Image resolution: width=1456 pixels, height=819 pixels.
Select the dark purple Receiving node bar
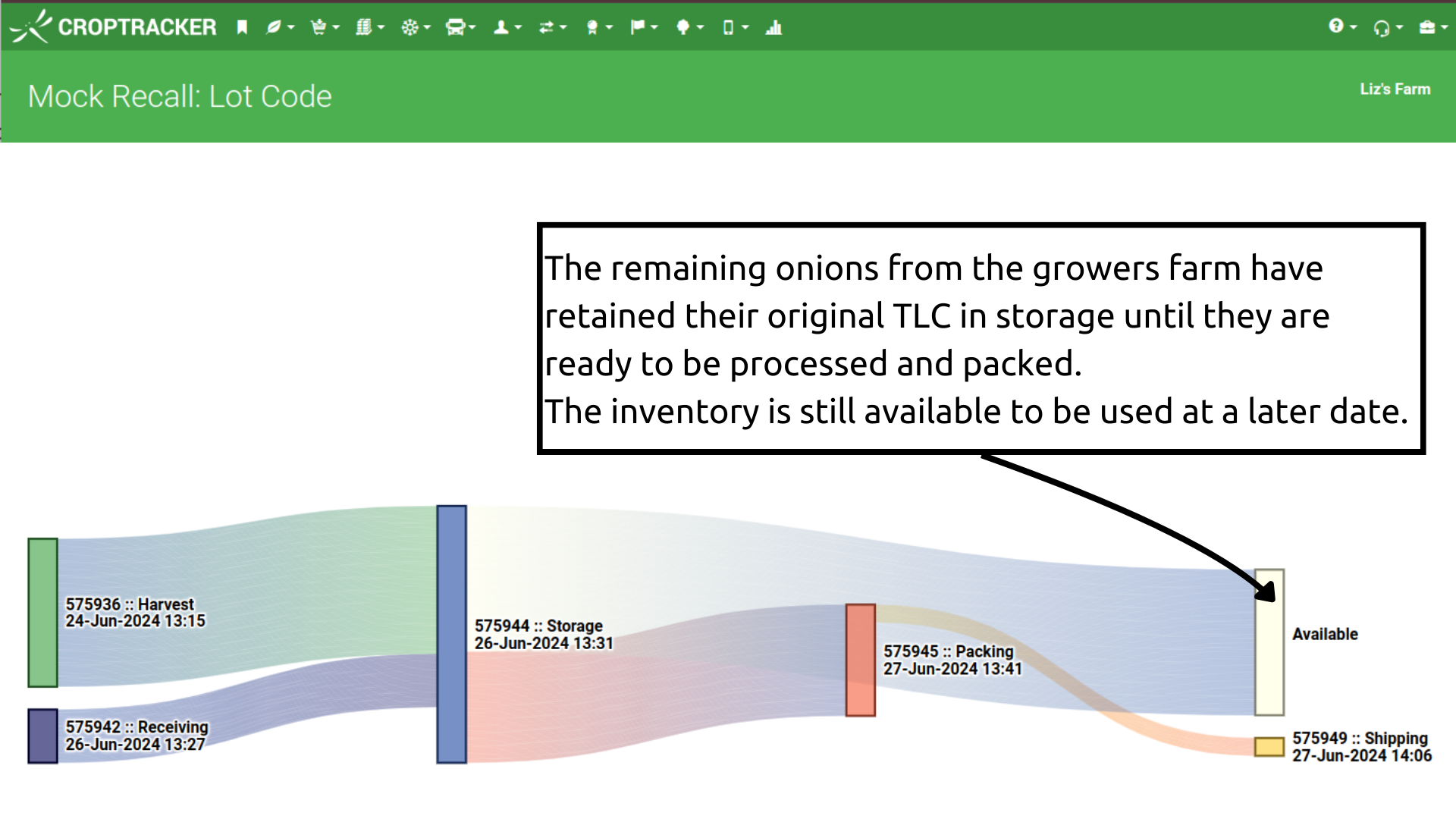point(43,736)
